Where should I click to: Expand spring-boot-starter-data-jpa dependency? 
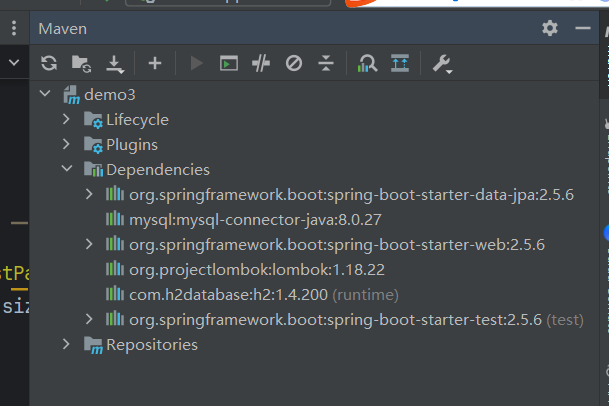89,194
